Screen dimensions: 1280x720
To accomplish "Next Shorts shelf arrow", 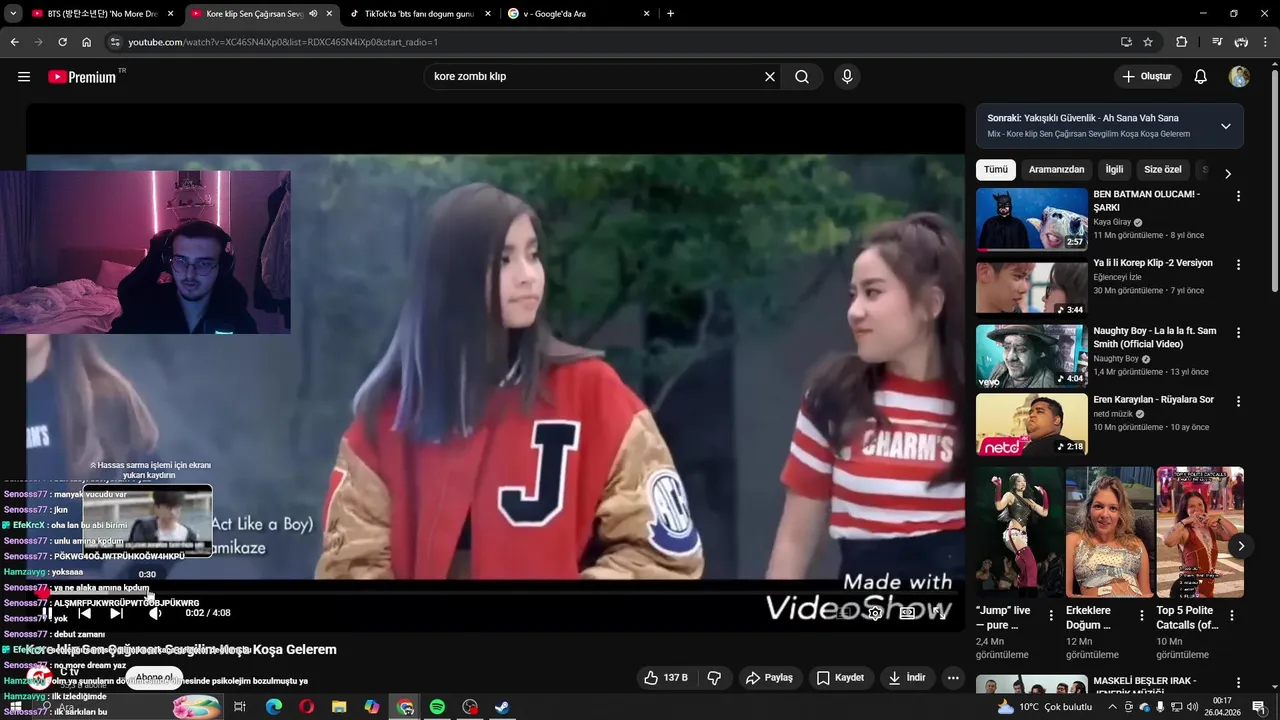I will pos(1241,546).
